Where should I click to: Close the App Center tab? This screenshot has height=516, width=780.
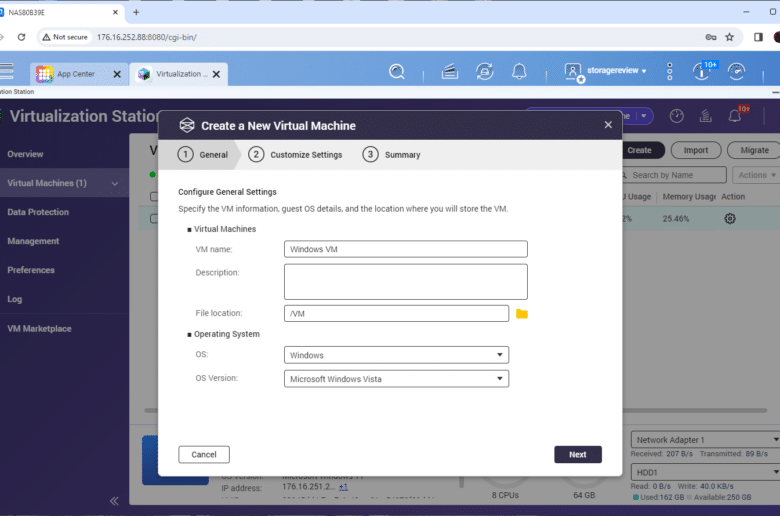coord(117,74)
